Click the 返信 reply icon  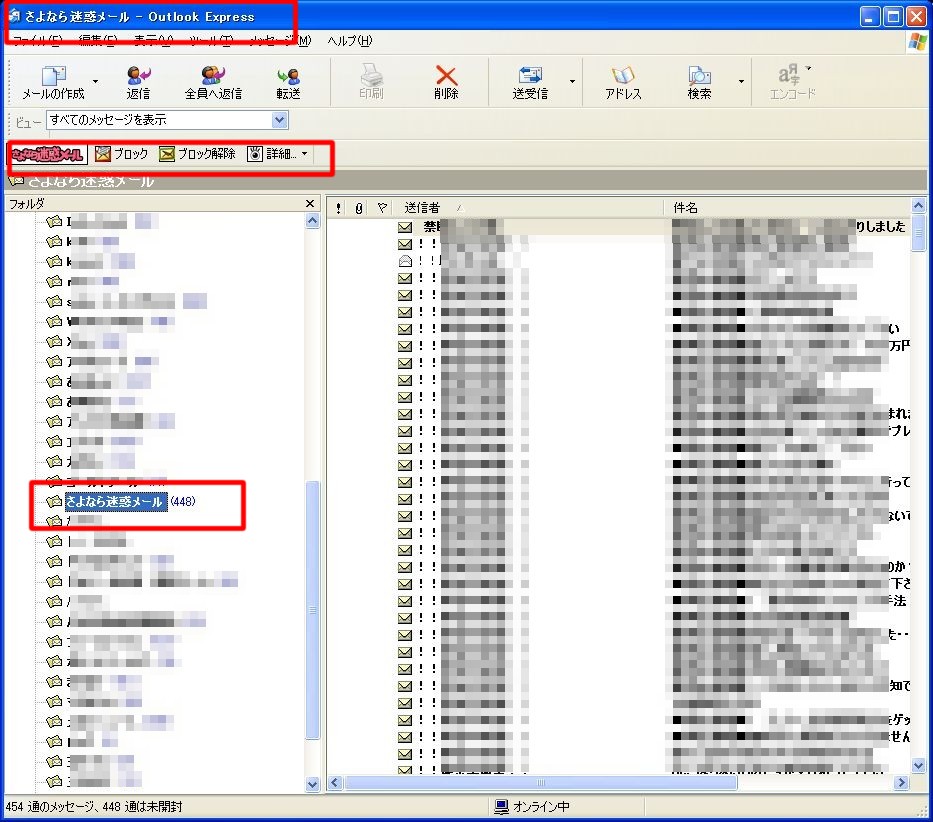tap(138, 82)
